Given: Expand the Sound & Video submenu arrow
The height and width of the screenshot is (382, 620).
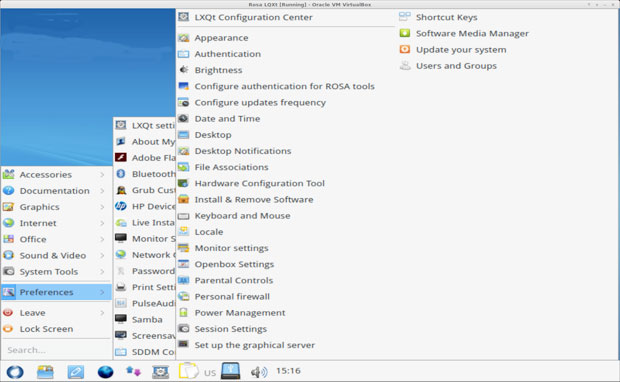Looking at the screenshot, I should point(102,255).
